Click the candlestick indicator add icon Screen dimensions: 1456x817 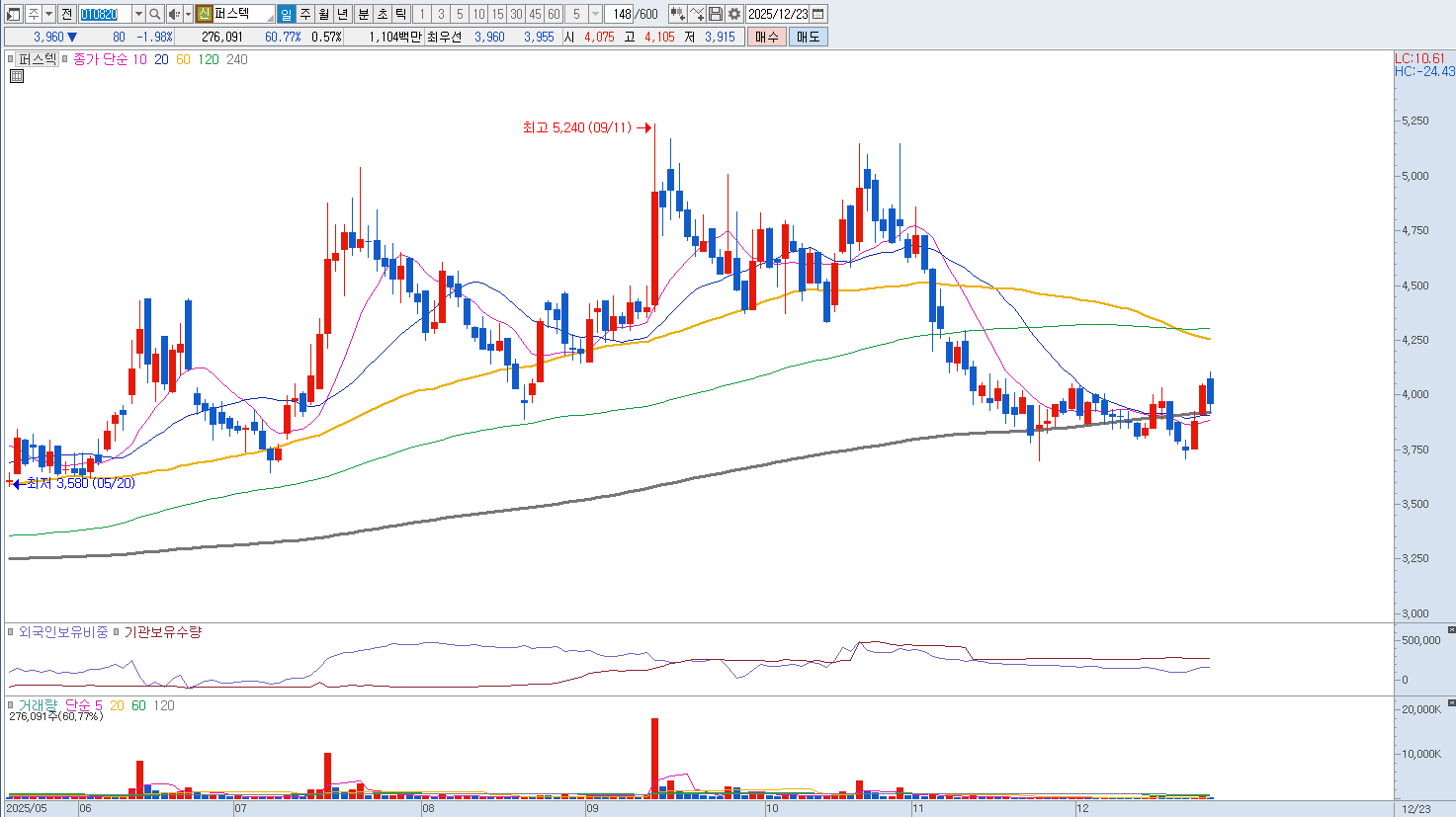pyautogui.click(x=677, y=14)
